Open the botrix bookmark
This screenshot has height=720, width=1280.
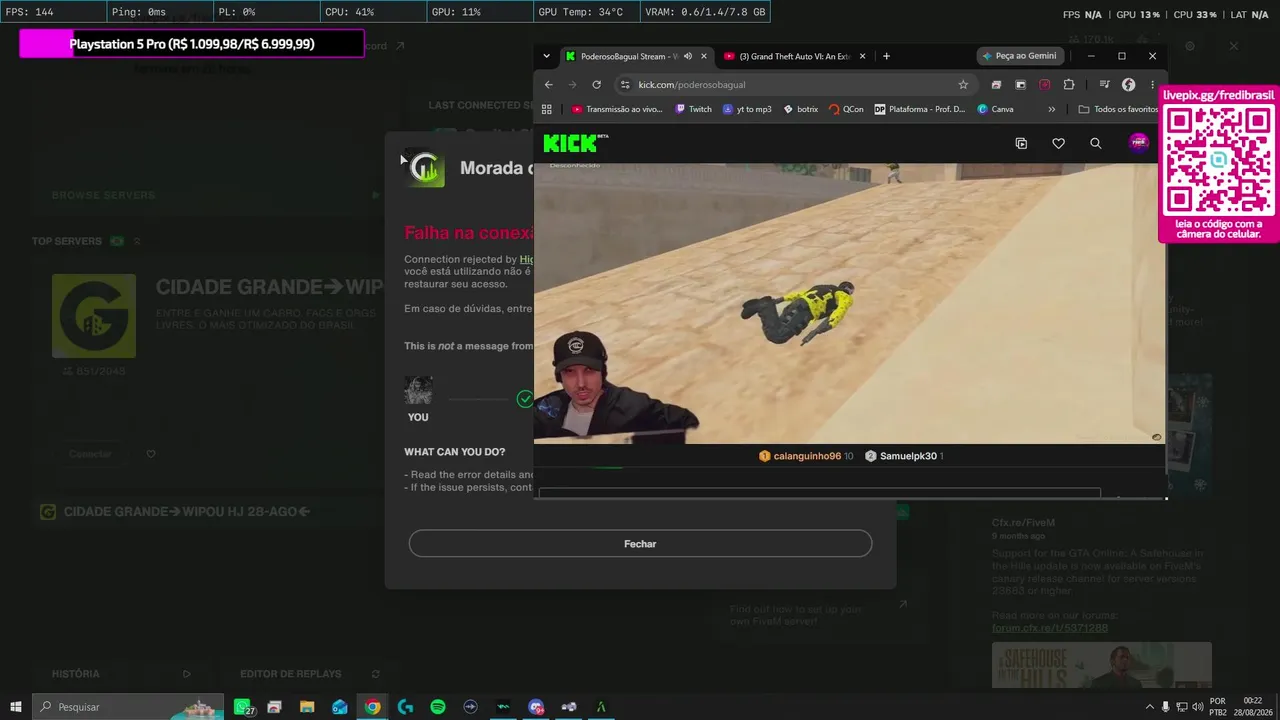tap(800, 109)
